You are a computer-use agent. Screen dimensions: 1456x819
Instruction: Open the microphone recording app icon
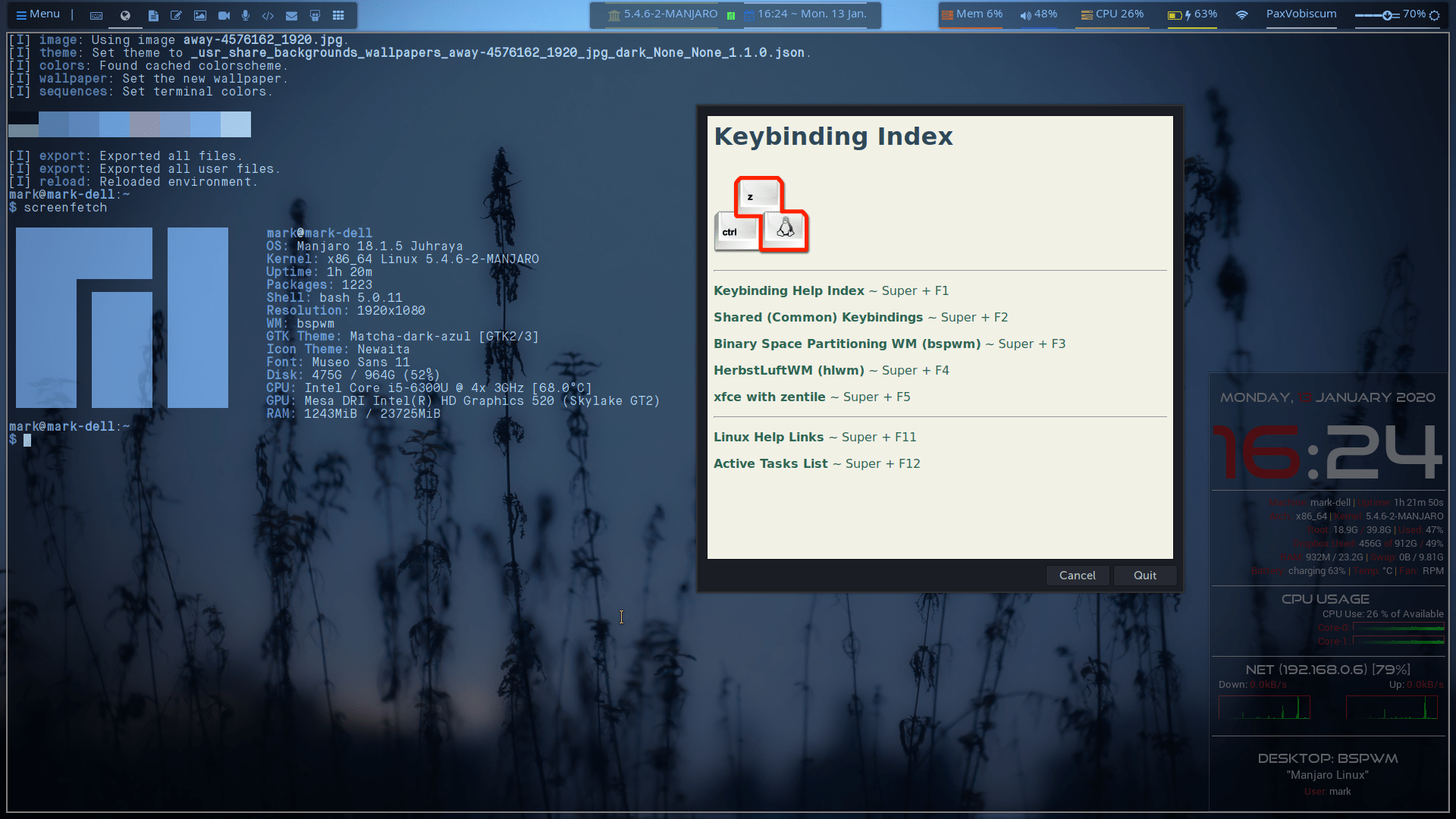tap(246, 15)
